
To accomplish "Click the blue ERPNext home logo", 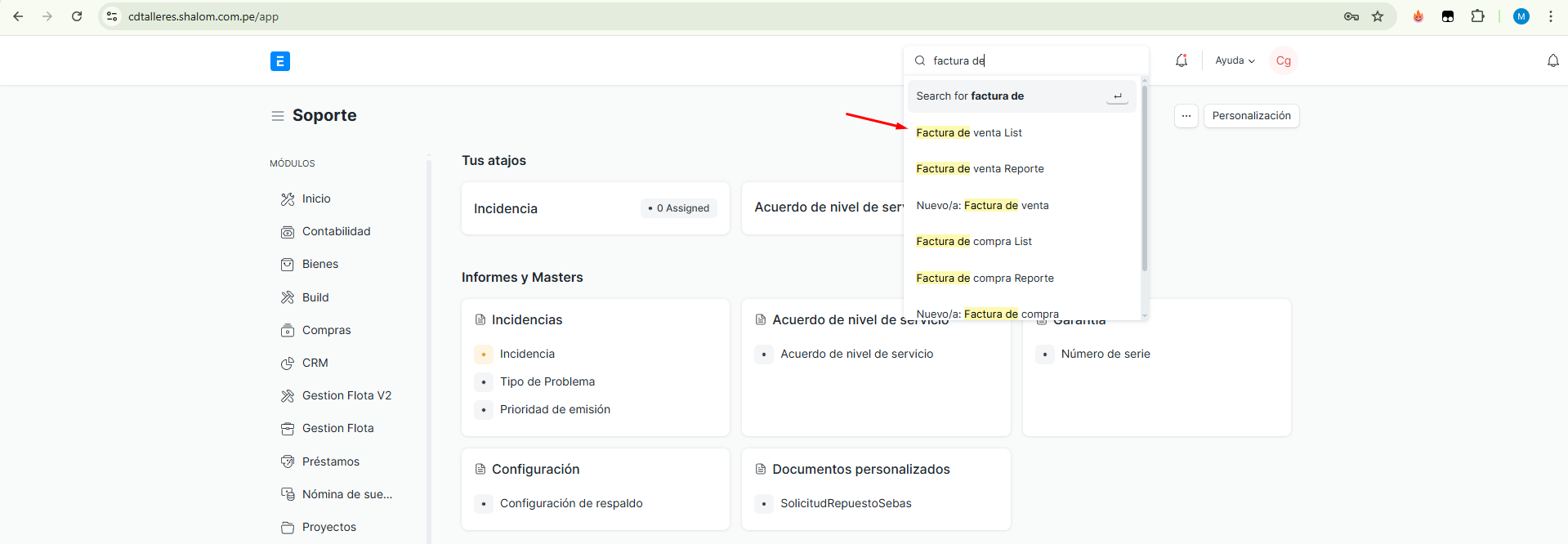I will coord(279,61).
